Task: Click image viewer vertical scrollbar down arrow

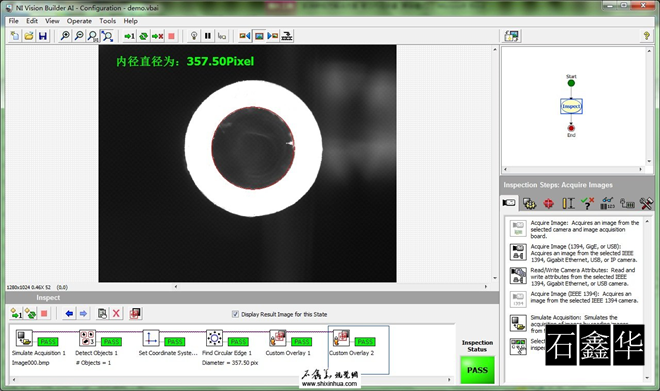Action: click(x=495, y=278)
